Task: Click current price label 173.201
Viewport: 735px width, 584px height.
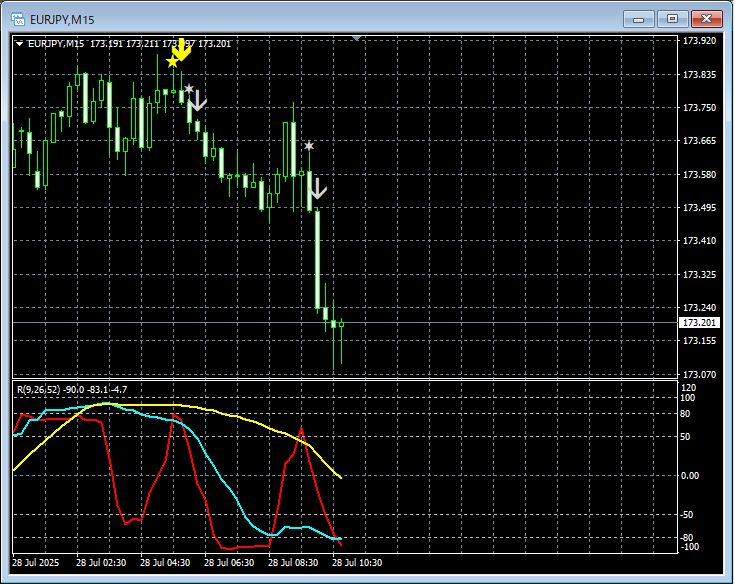Action: click(699, 322)
